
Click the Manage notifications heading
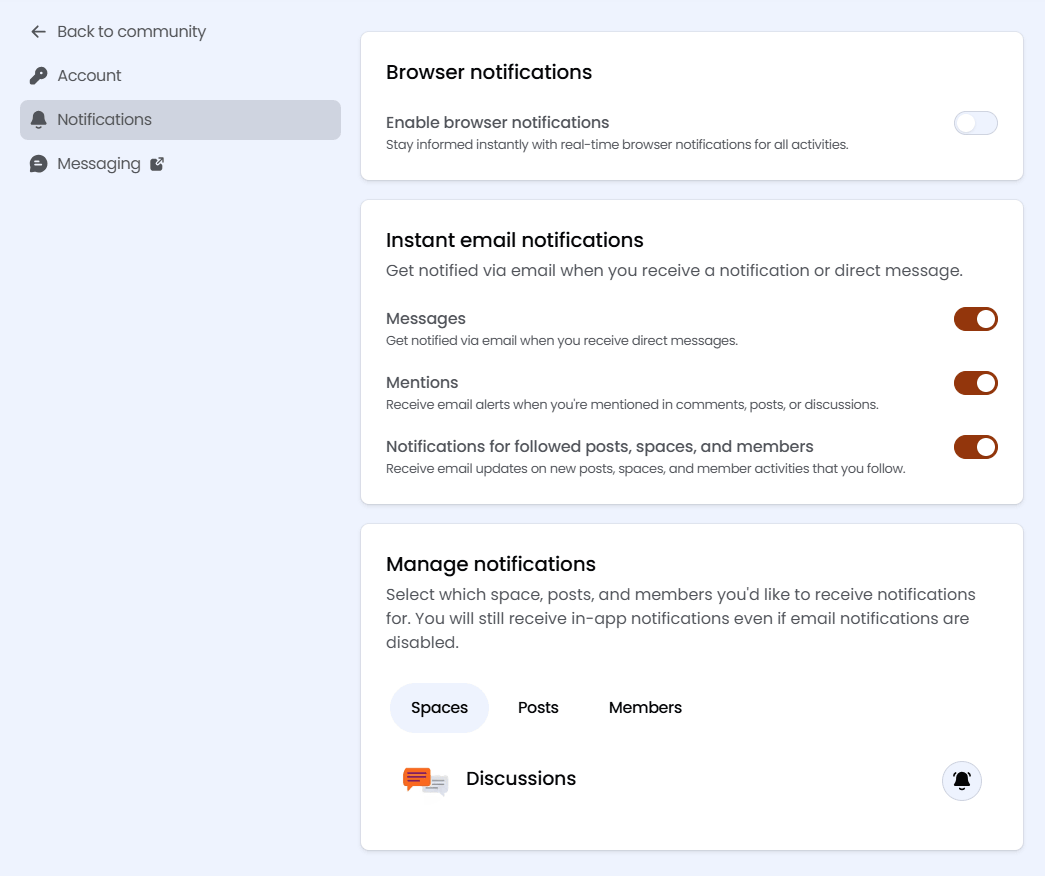point(491,564)
